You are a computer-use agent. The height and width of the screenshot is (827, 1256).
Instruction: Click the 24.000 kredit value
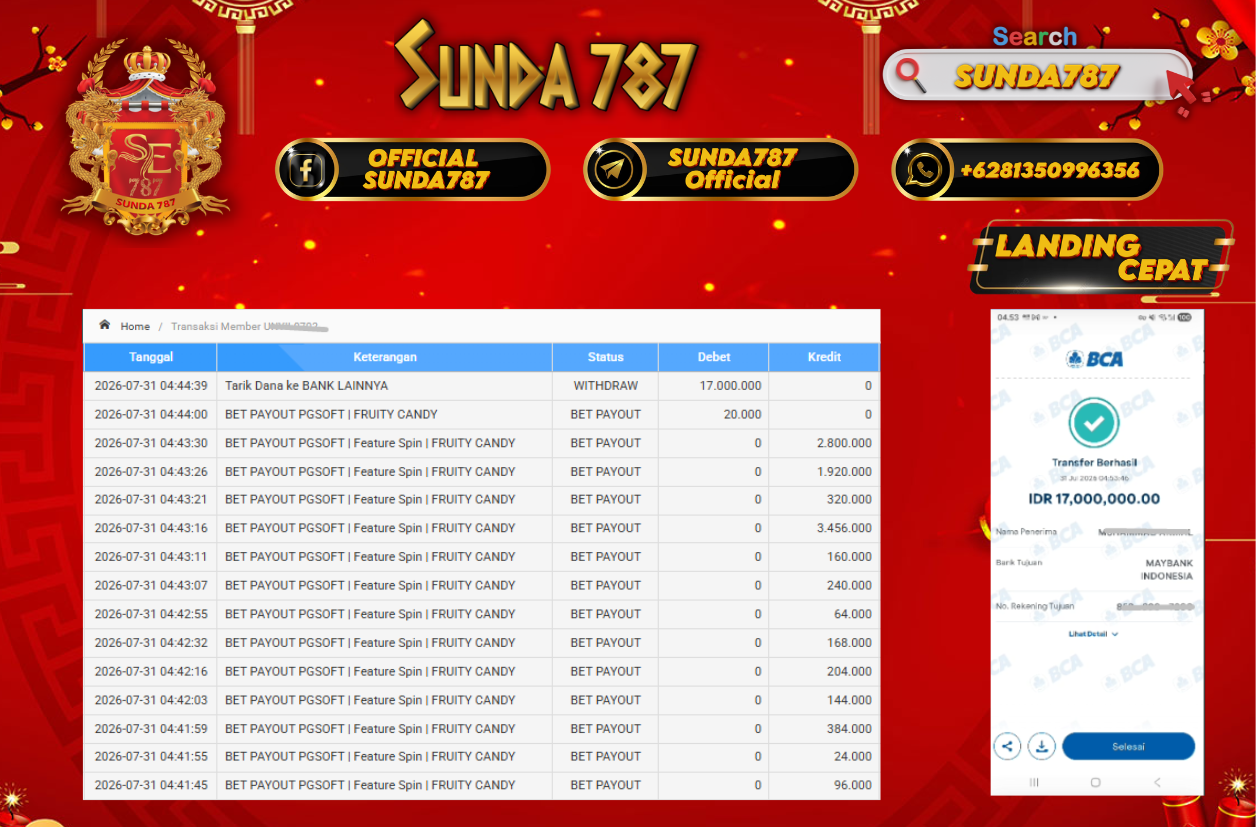853,757
